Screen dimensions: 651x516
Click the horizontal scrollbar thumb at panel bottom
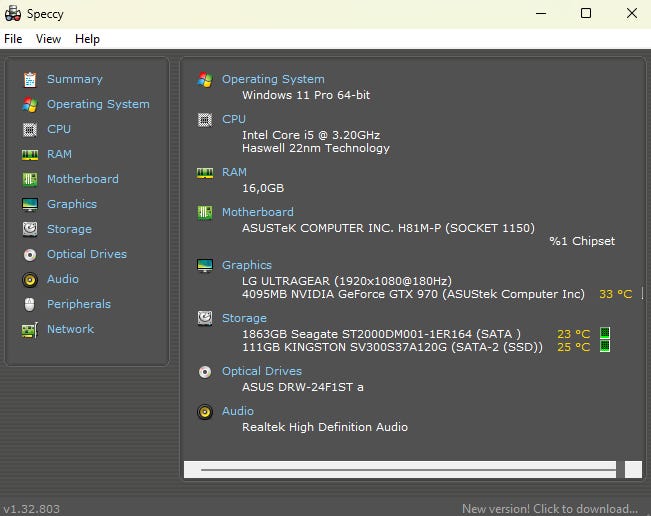(408, 470)
